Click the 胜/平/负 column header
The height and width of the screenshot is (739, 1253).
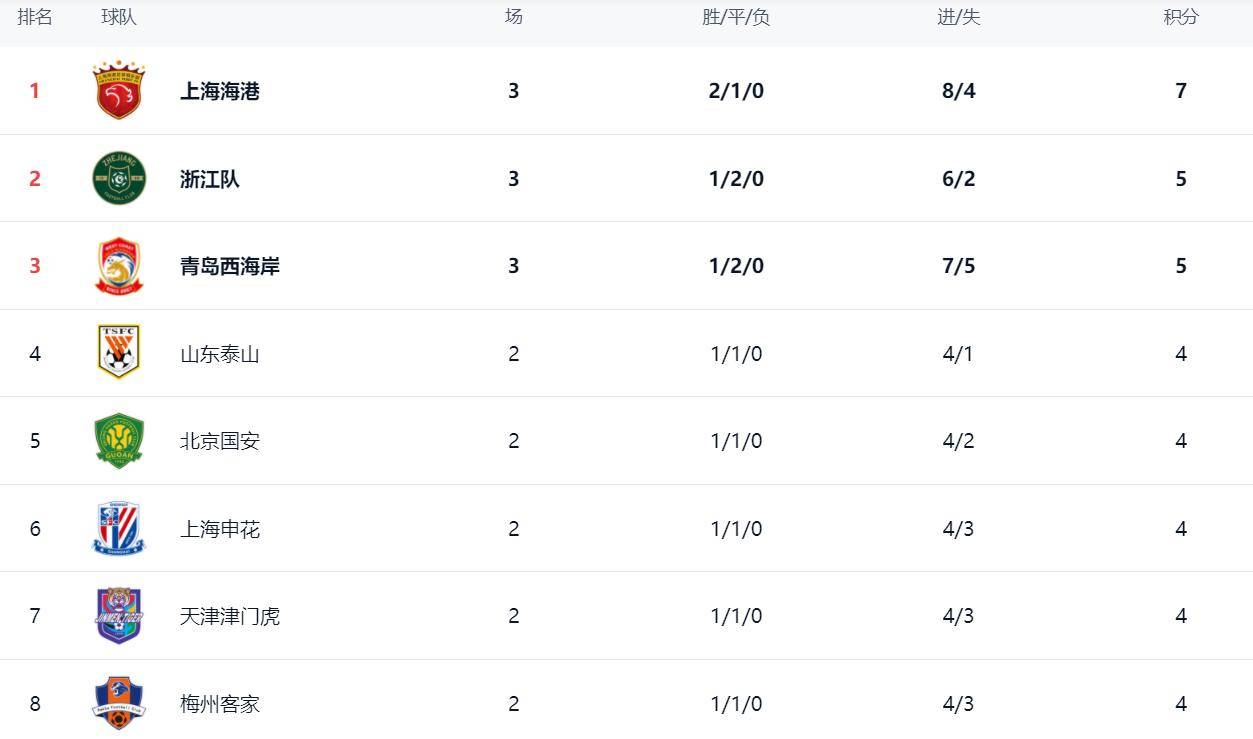tap(736, 17)
